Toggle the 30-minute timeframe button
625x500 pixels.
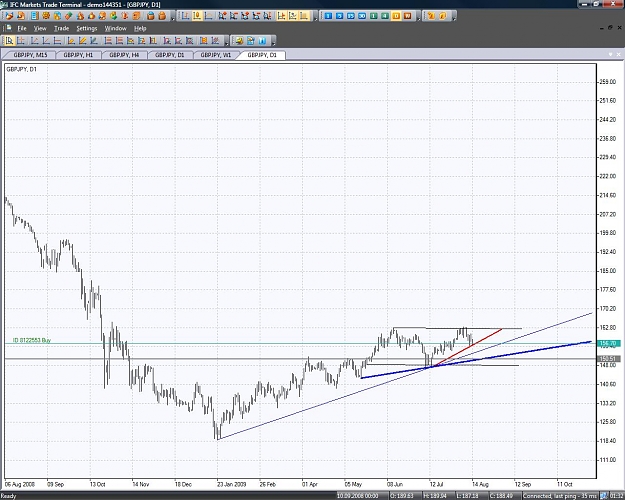(x=362, y=16)
